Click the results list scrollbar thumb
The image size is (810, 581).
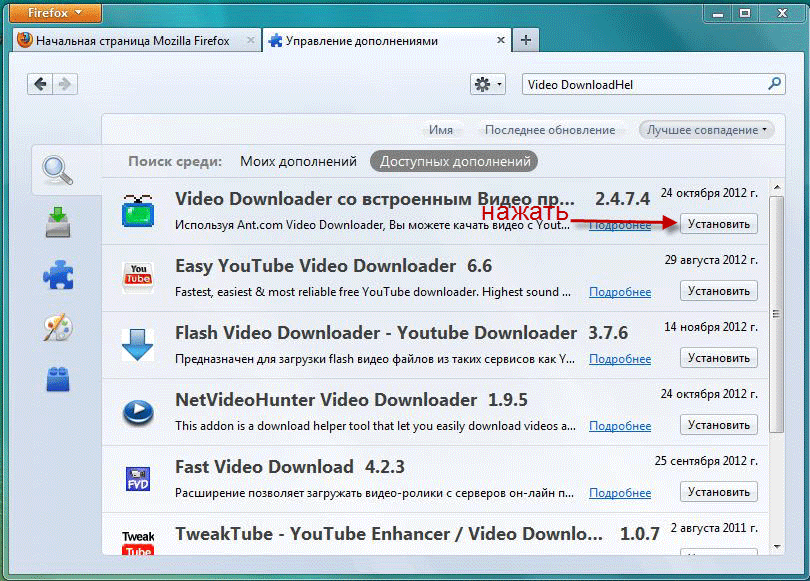click(777, 314)
